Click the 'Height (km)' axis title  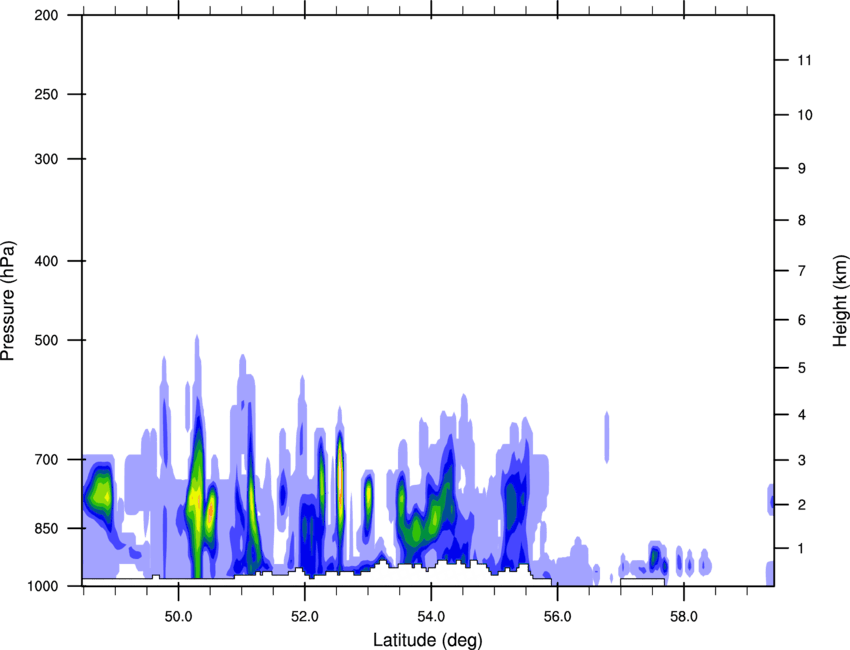[840, 300]
